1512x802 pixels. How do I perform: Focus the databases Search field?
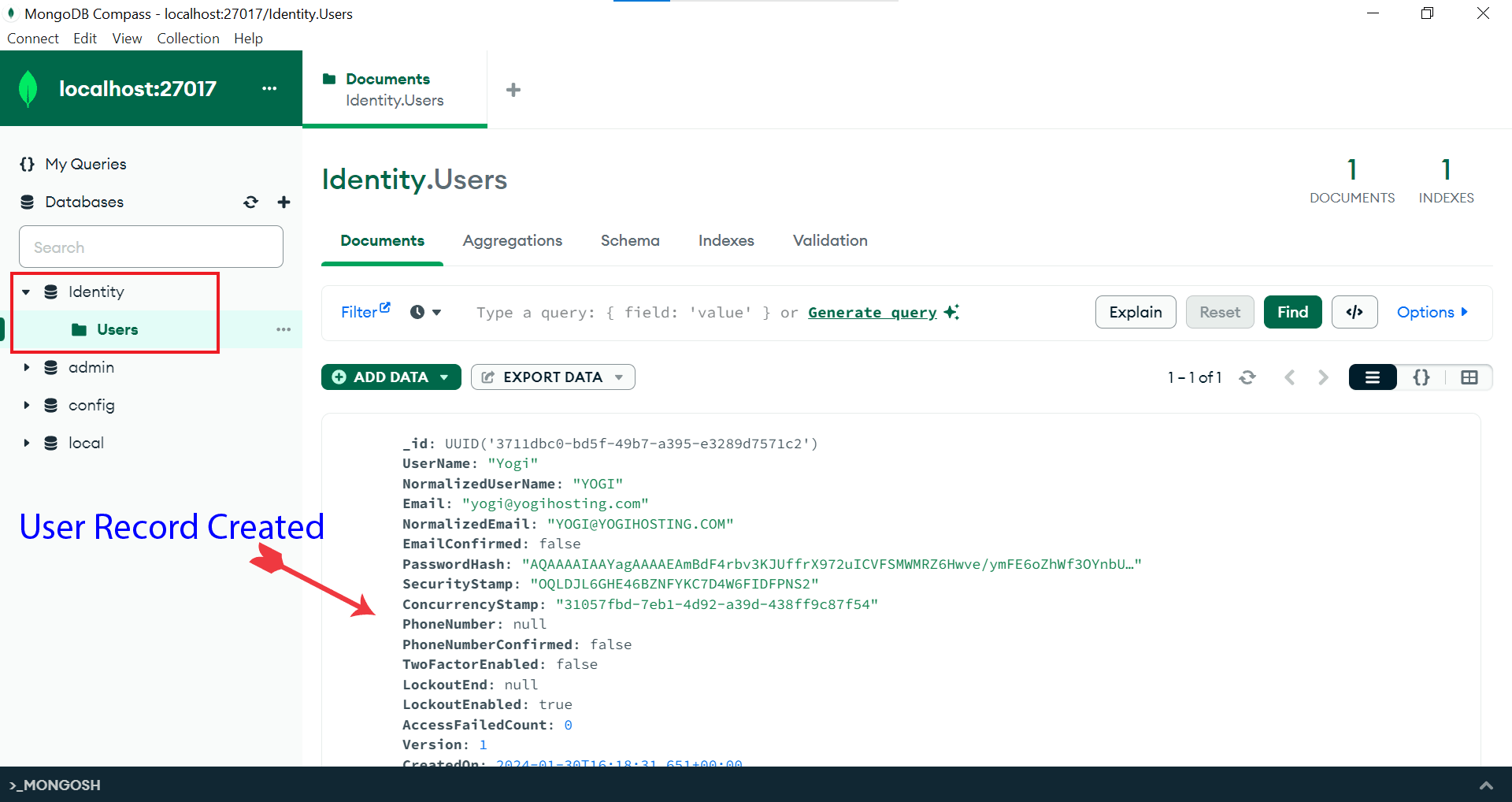click(151, 247)
